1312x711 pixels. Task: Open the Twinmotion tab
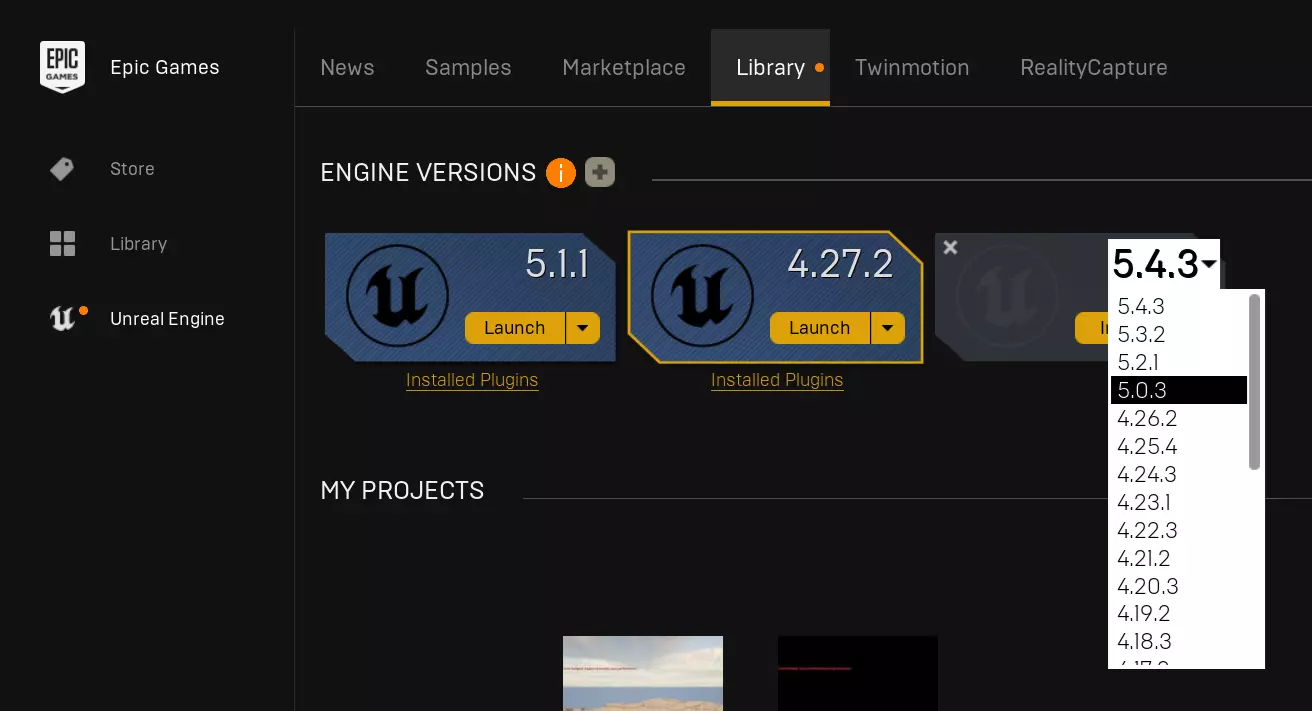click(912, 68)
